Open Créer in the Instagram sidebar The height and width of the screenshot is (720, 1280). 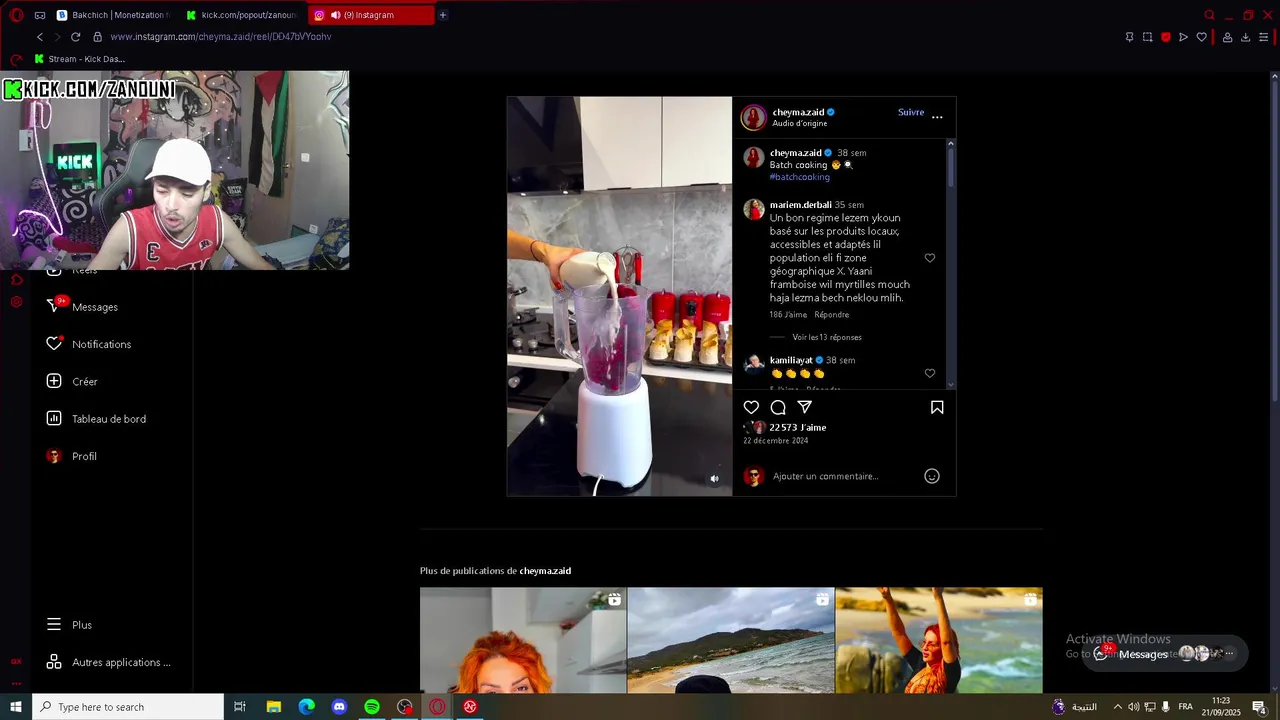[72, 381]
